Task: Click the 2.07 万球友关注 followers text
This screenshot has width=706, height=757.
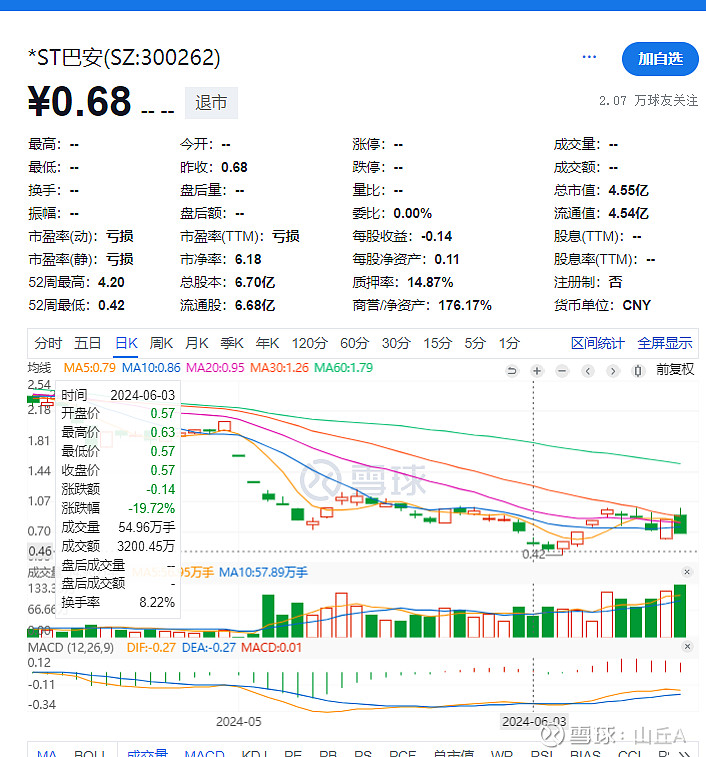Action: [649, 100]
